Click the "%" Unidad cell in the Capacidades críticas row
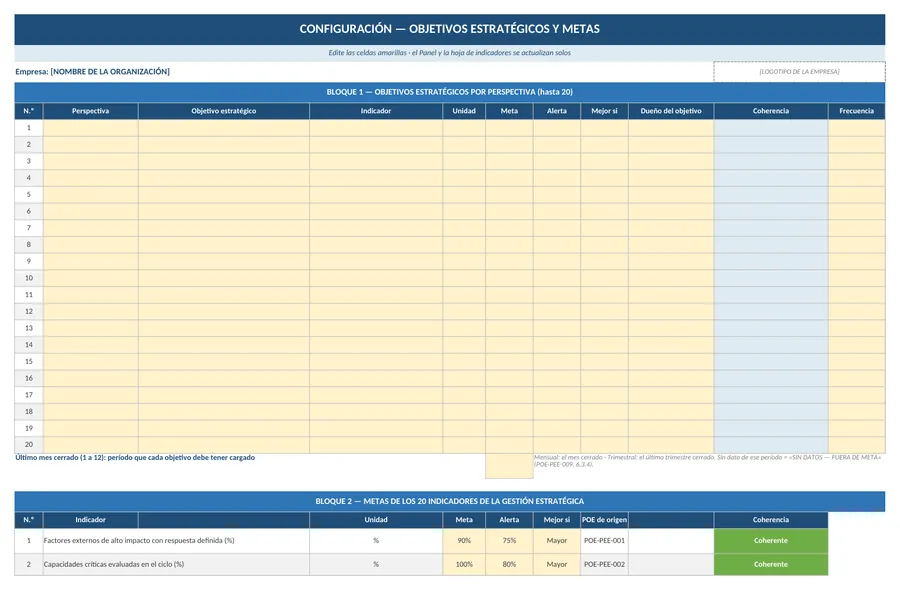 [376, 564]
